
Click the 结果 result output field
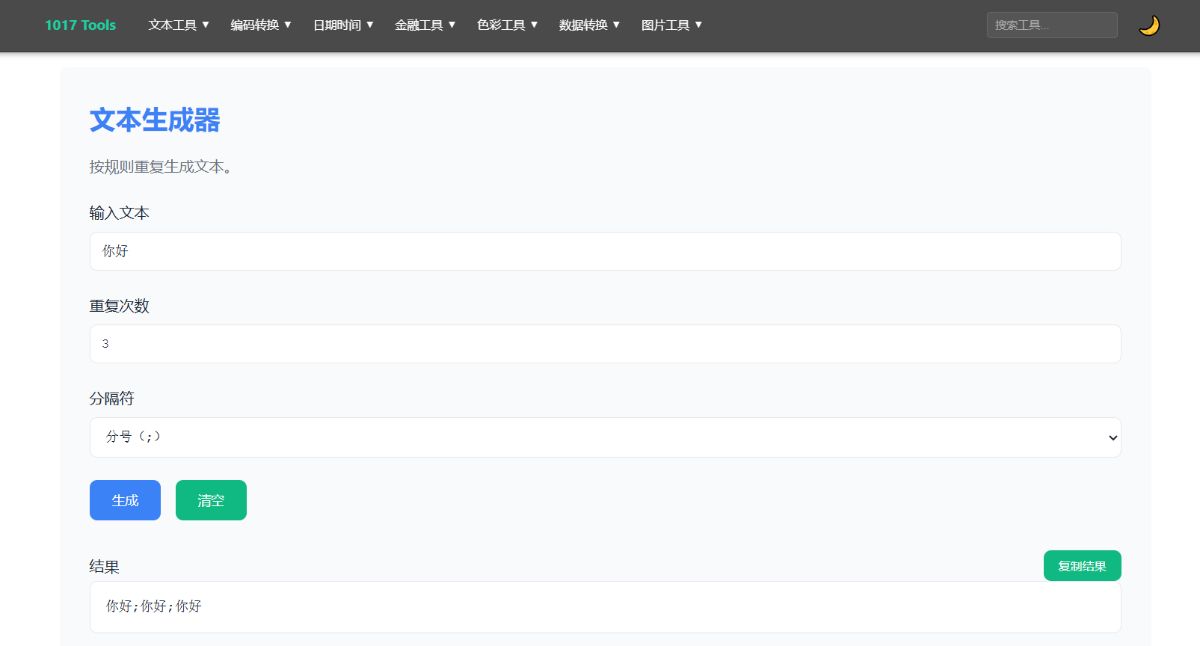coord(604,606)
